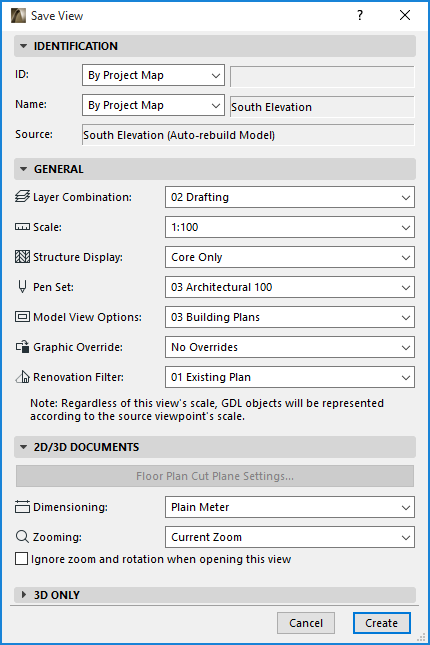
Task: Click the Pen Set pen icon
Action: pos(22,287)
